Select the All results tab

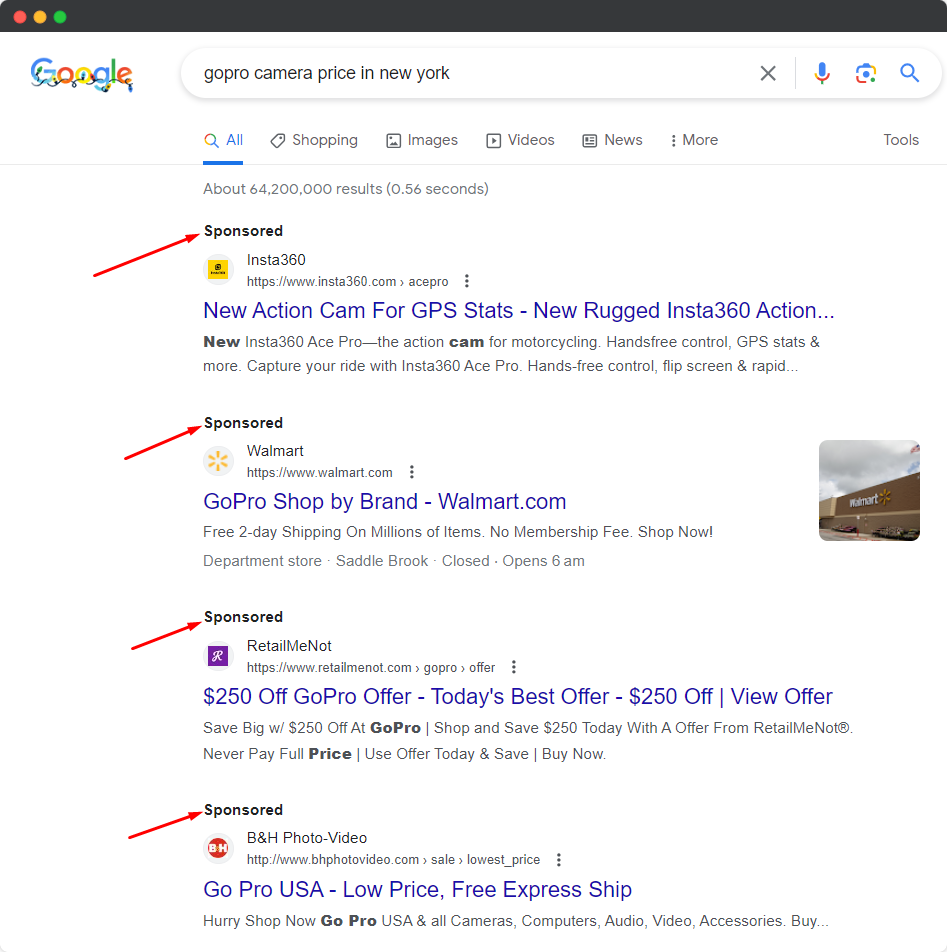[x=223, y=140]
